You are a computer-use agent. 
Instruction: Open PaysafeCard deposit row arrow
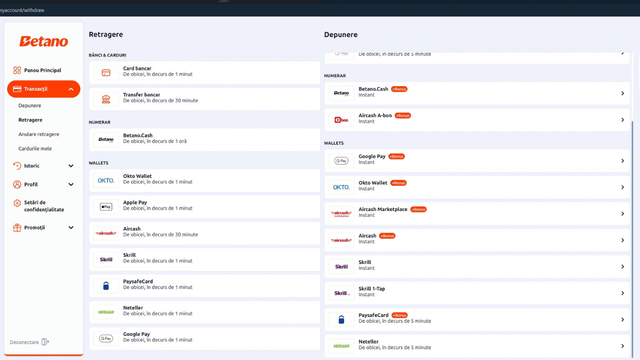(x=622, y=320)
